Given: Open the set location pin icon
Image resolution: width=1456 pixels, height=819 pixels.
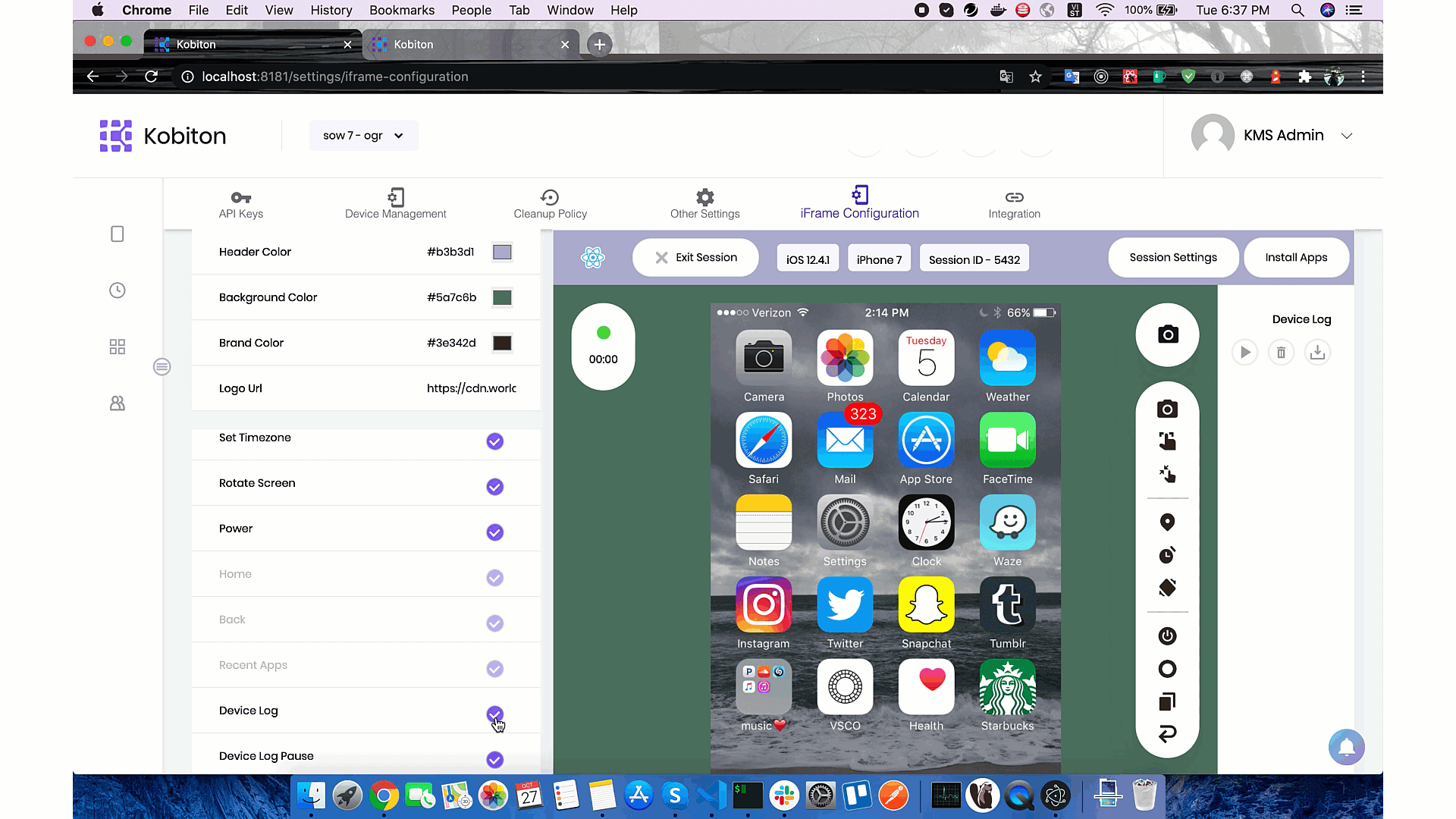Looking at the screenshot, I should point(1167,522).
